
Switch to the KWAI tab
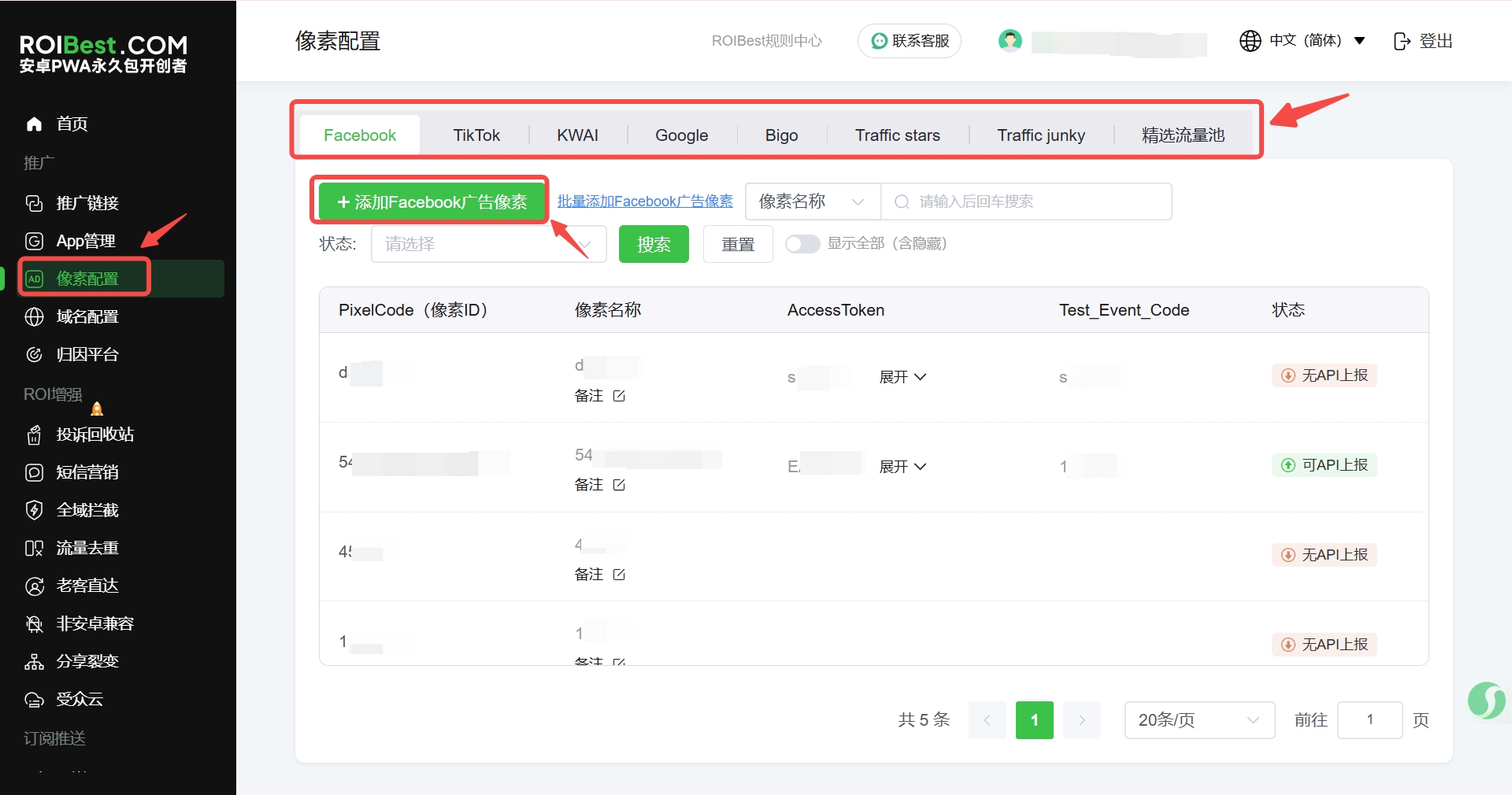[577, 135]
